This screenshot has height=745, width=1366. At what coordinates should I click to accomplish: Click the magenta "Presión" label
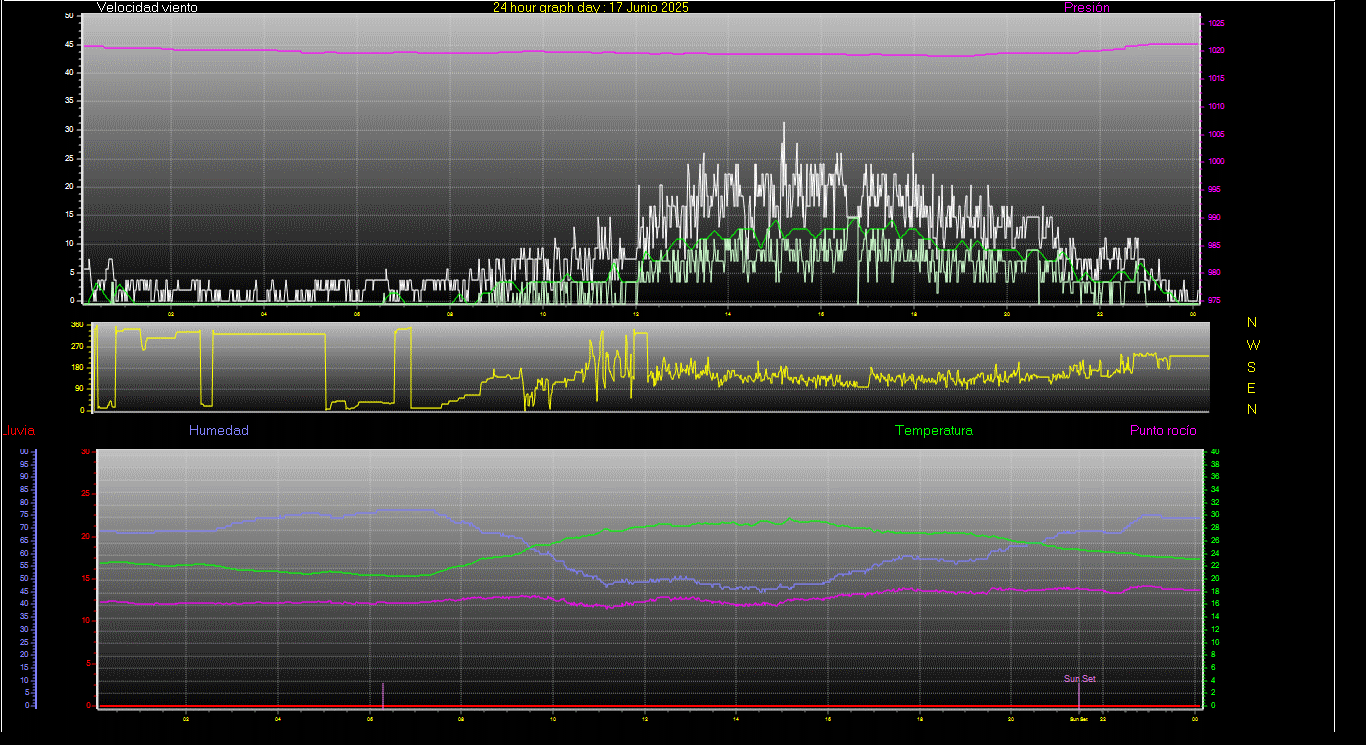(1087, 7)
